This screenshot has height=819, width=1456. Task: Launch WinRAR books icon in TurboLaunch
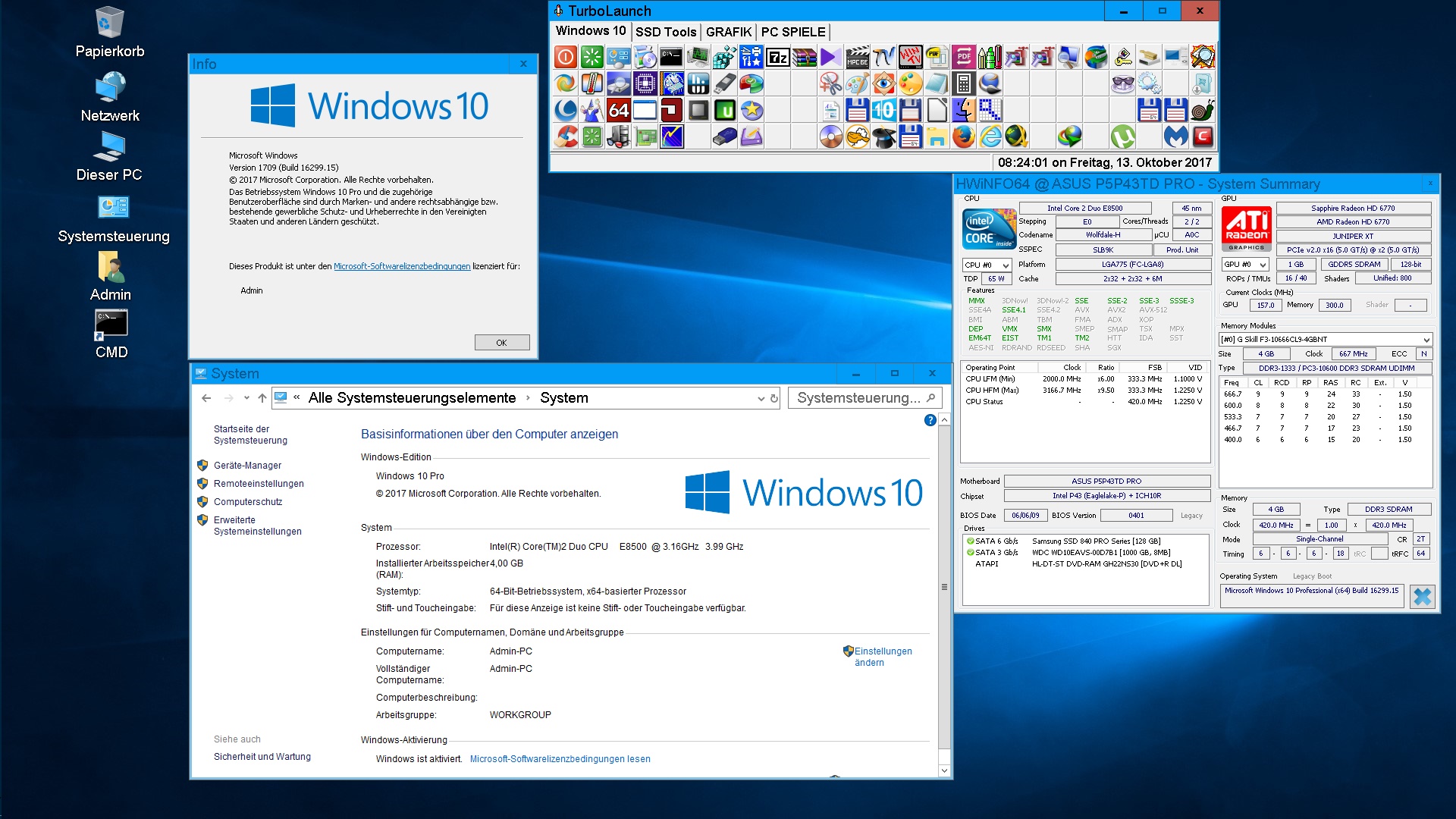click(x=805, y=57)
